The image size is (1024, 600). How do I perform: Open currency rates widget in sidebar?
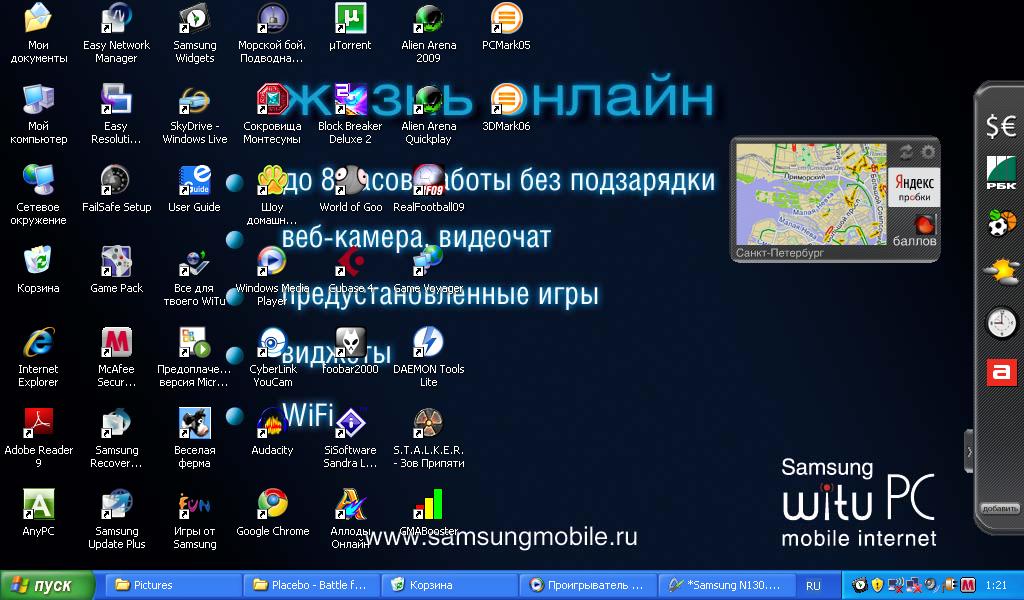click(x=1001, y=126)
